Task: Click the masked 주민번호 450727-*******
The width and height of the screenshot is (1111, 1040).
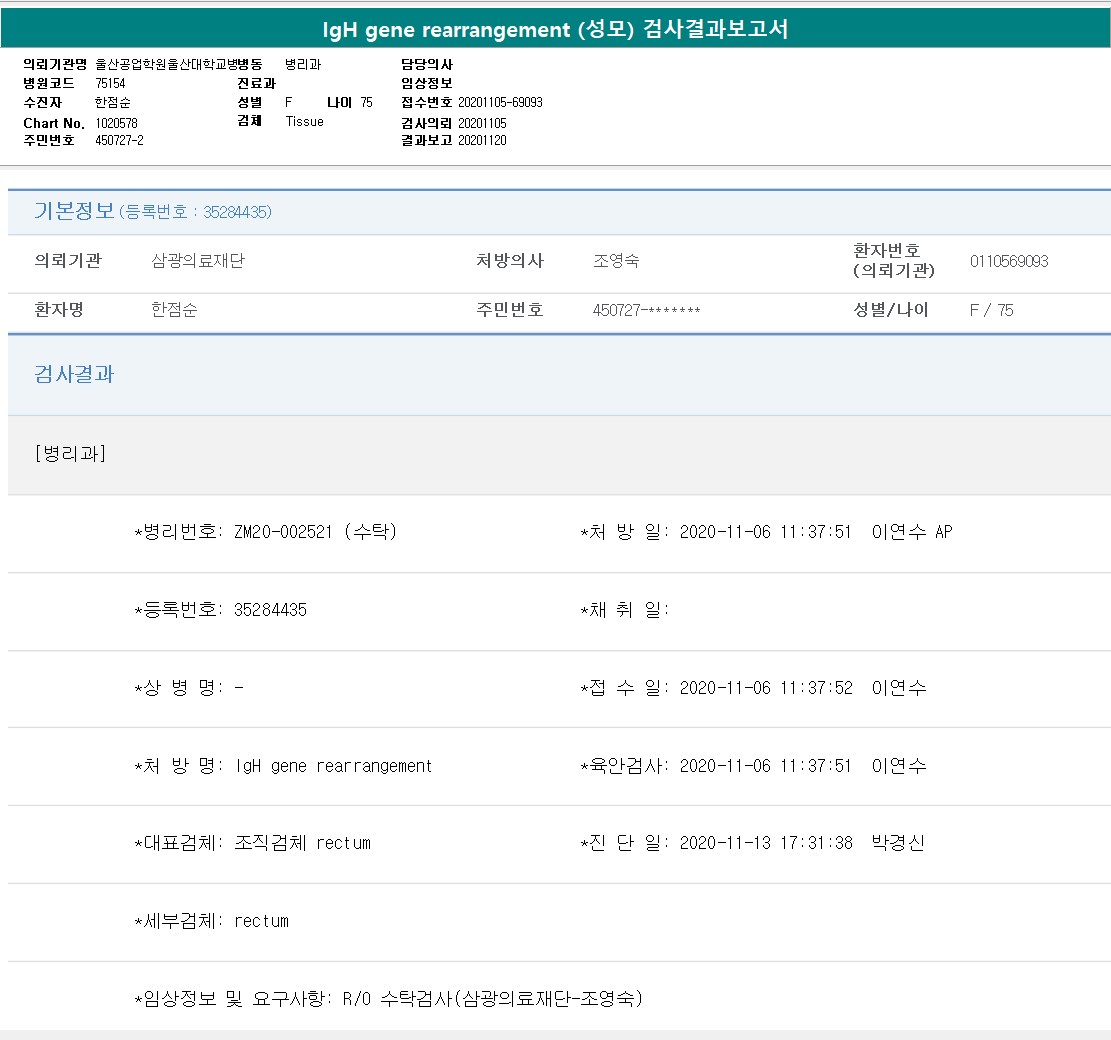Action: [646, 310]
